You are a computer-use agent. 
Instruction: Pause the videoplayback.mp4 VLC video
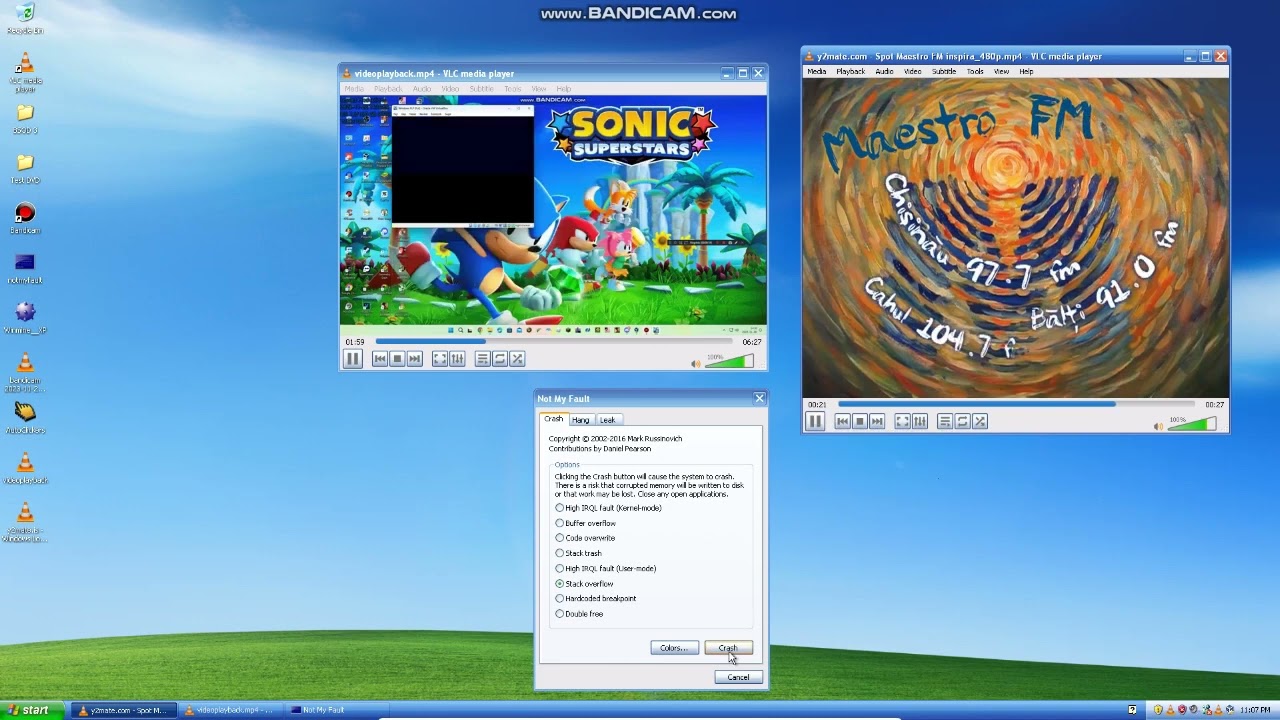352,359
